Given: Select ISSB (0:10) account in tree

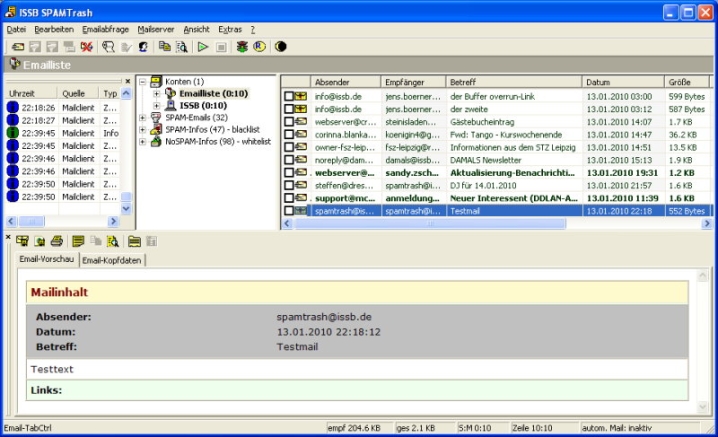Looking at the screenshot, I should (201, 105).
